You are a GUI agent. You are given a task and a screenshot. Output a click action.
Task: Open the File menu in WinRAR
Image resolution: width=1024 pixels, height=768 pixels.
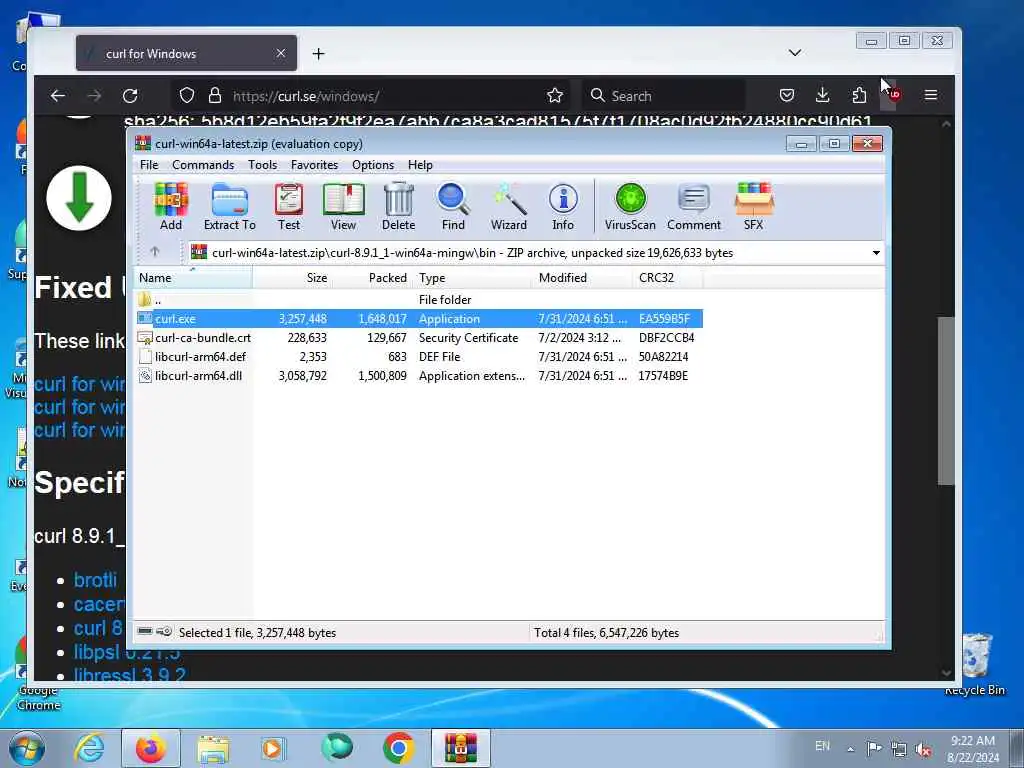click(149, 165)
